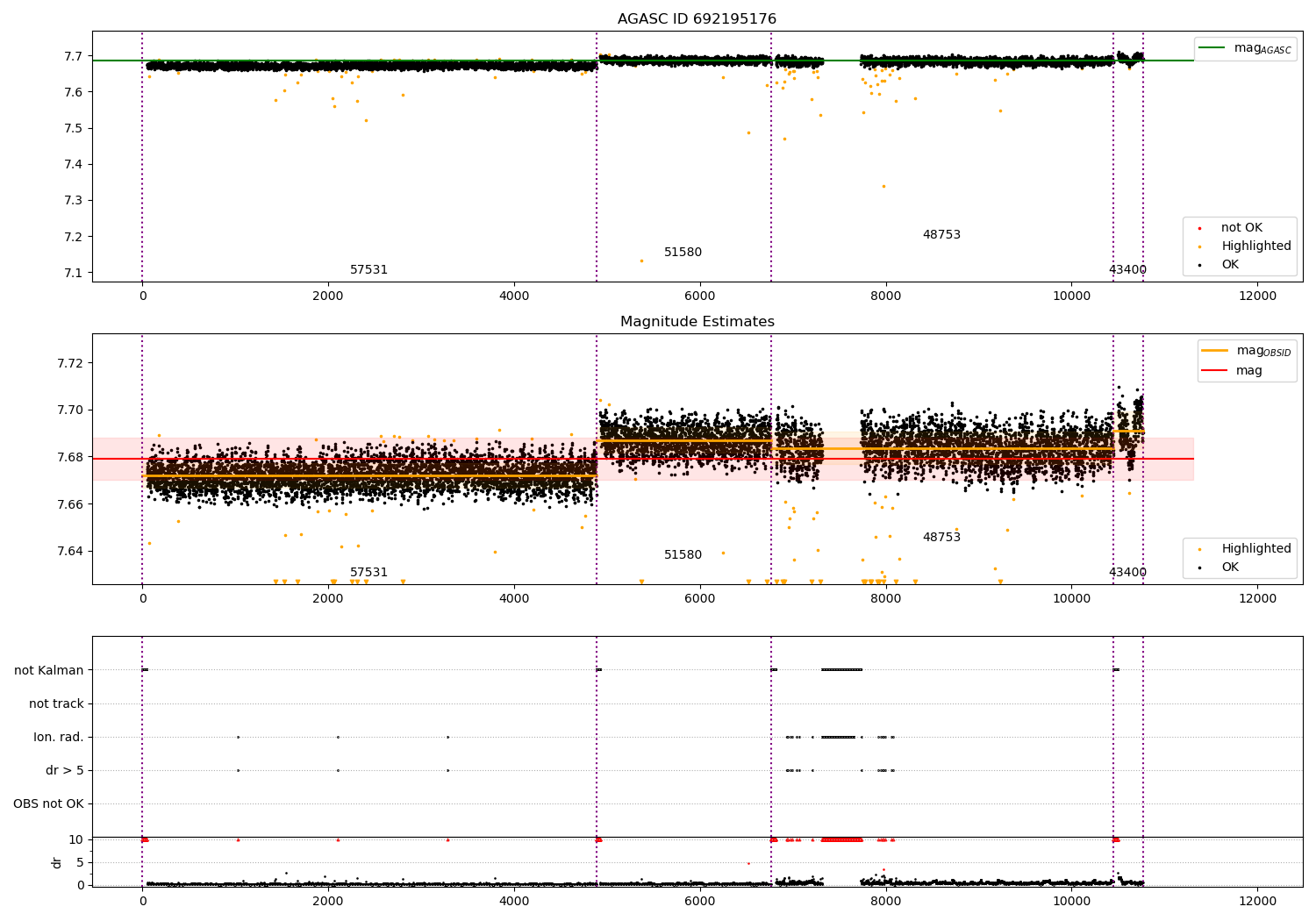The image size is (1316, 921).
Task: Click obsid label 43400 in Magnitude Estimates plot
Action: tap(1127, 573)
